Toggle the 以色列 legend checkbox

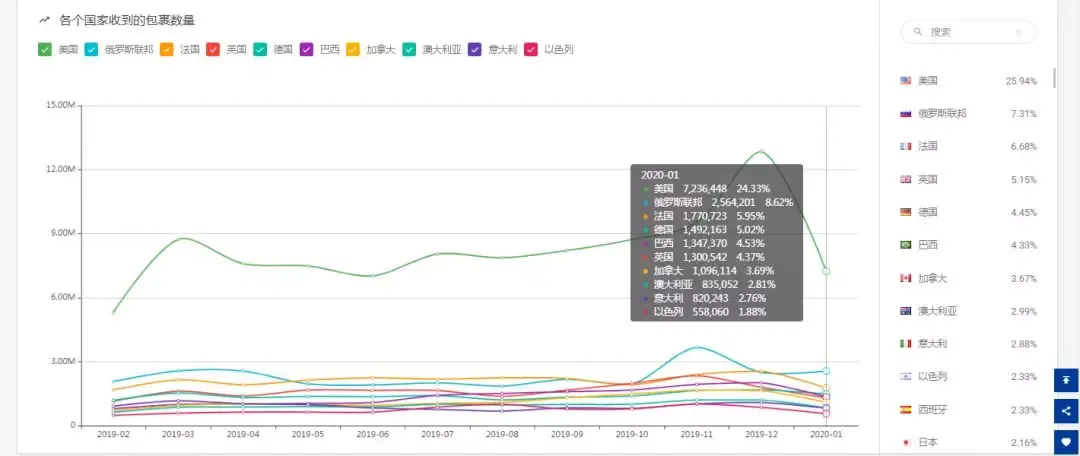531,50
